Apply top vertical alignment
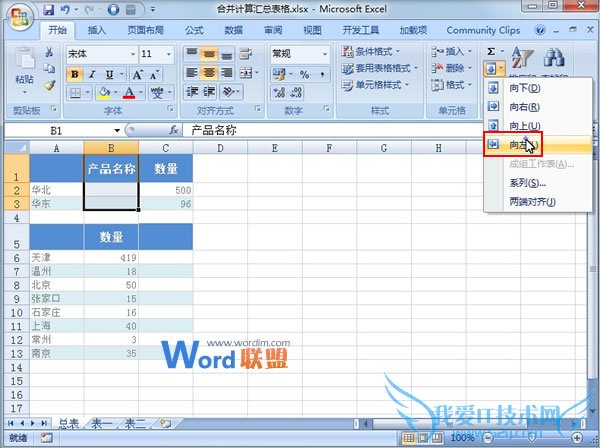The image size is (600, 448). (x=192, y=53)
